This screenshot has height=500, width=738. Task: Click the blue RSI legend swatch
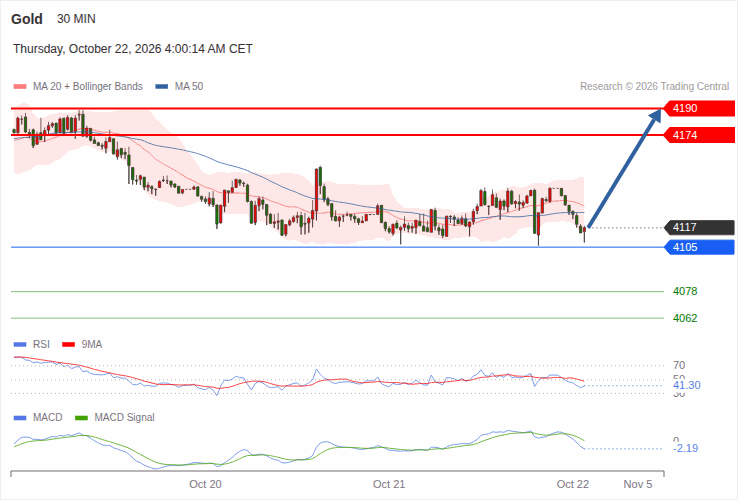[x=20, y=345]
